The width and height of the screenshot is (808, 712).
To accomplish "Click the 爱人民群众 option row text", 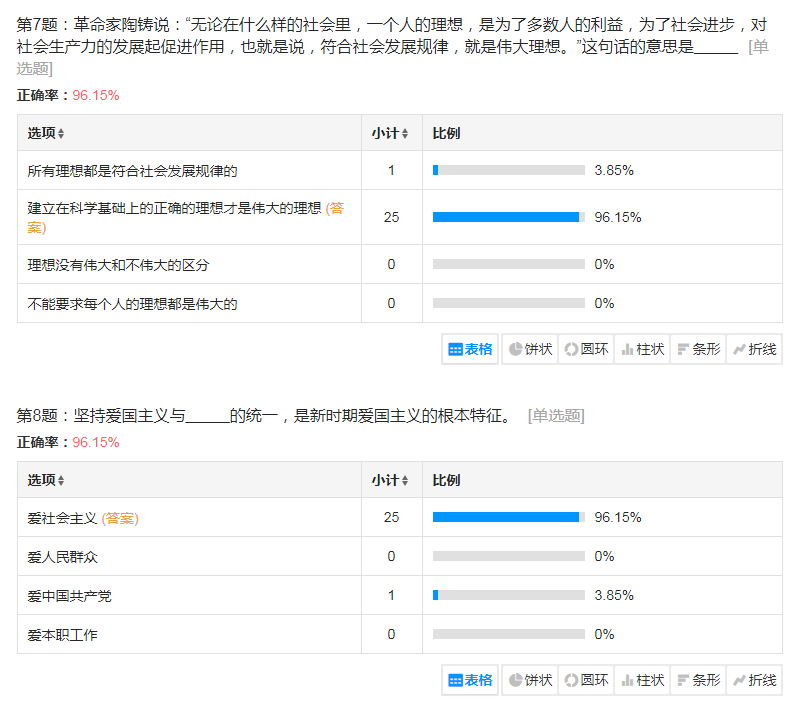I will [63, 556].
